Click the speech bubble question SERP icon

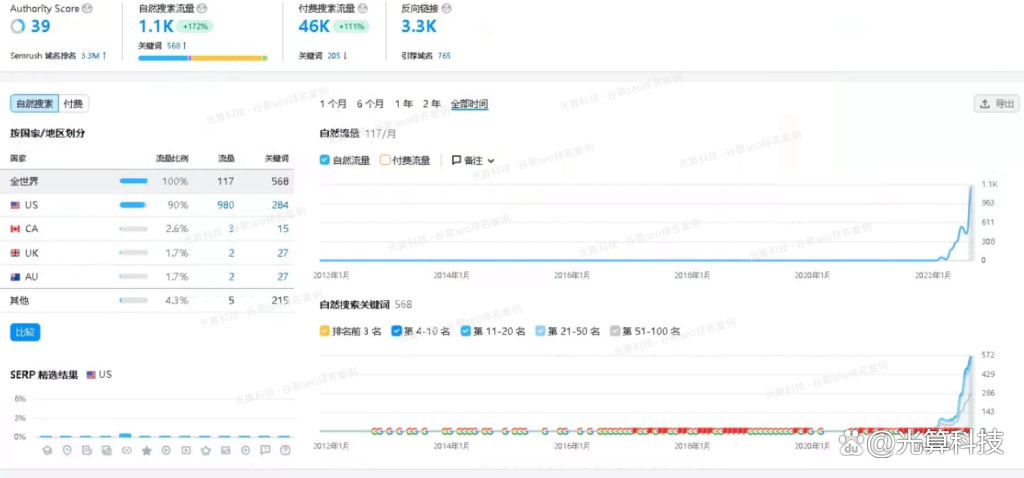tap(265, 451)
